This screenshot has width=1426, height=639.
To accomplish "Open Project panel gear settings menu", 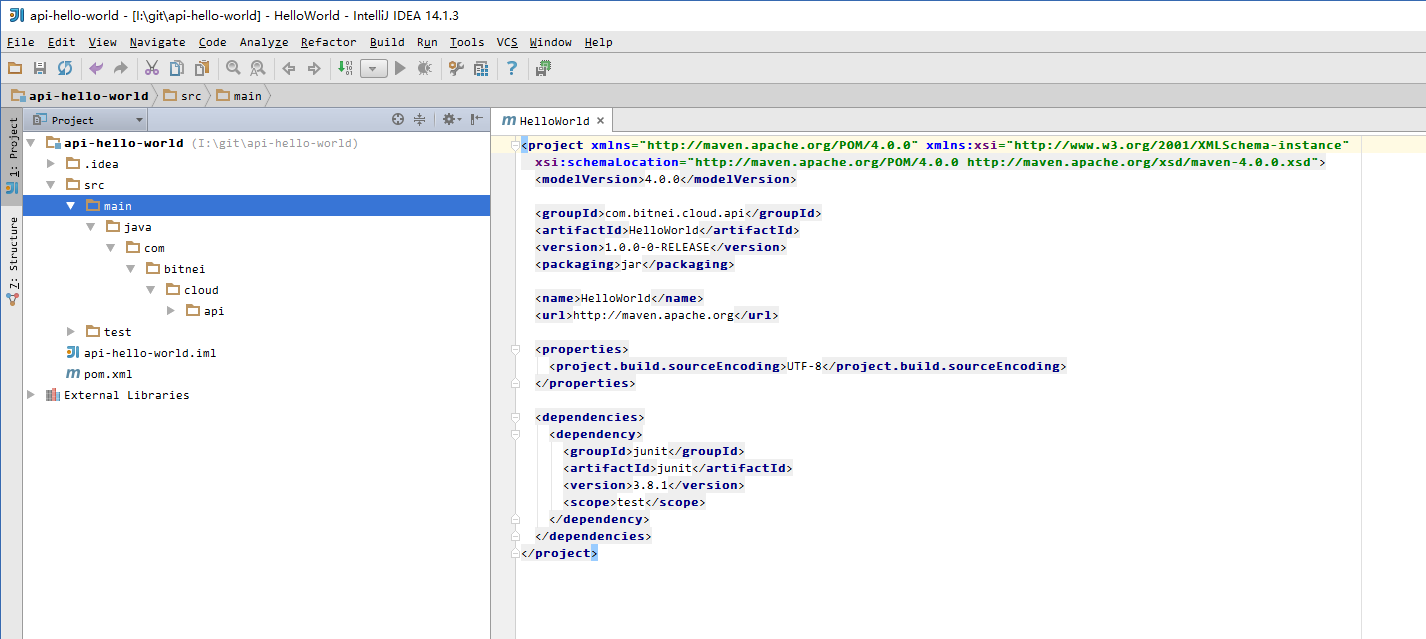I will 451,119.
